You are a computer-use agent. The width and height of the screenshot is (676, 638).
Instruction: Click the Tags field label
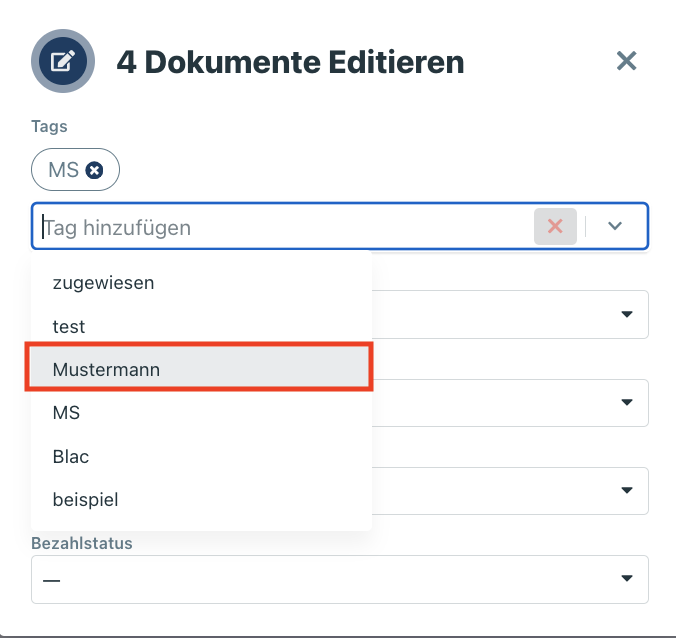[49, 127]
